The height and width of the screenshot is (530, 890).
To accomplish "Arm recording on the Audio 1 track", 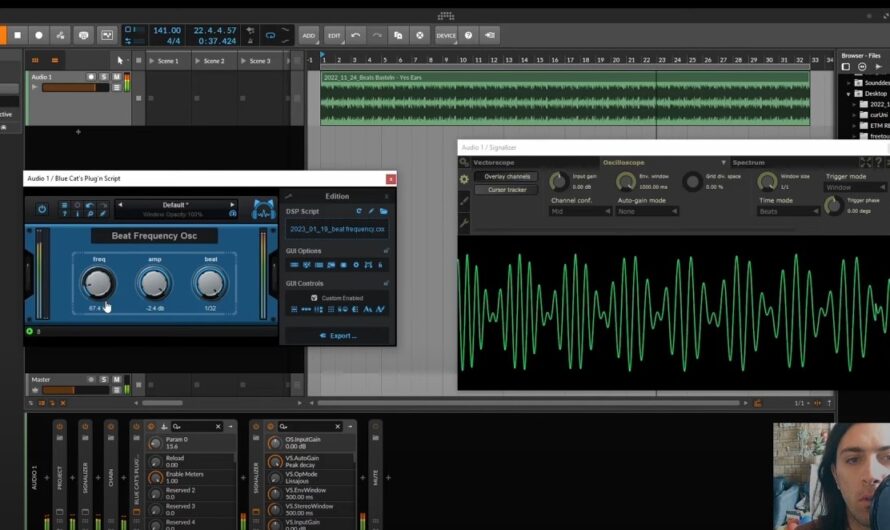I will click(x=91, y=77).
